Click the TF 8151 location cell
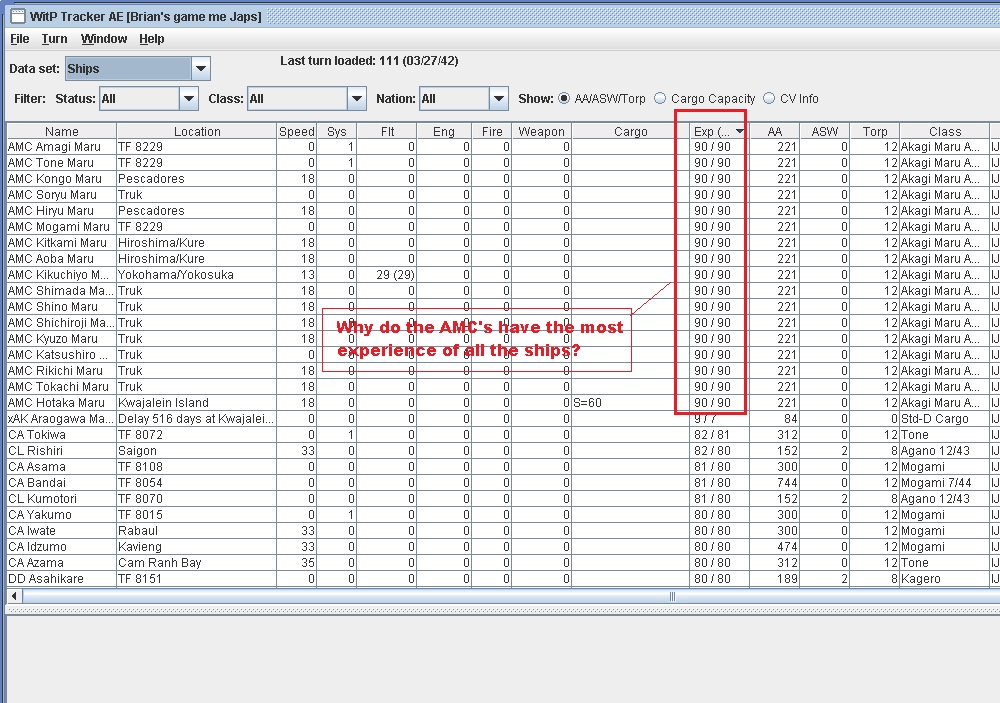The image size is (1000, 703). click(x=197, y=579)
